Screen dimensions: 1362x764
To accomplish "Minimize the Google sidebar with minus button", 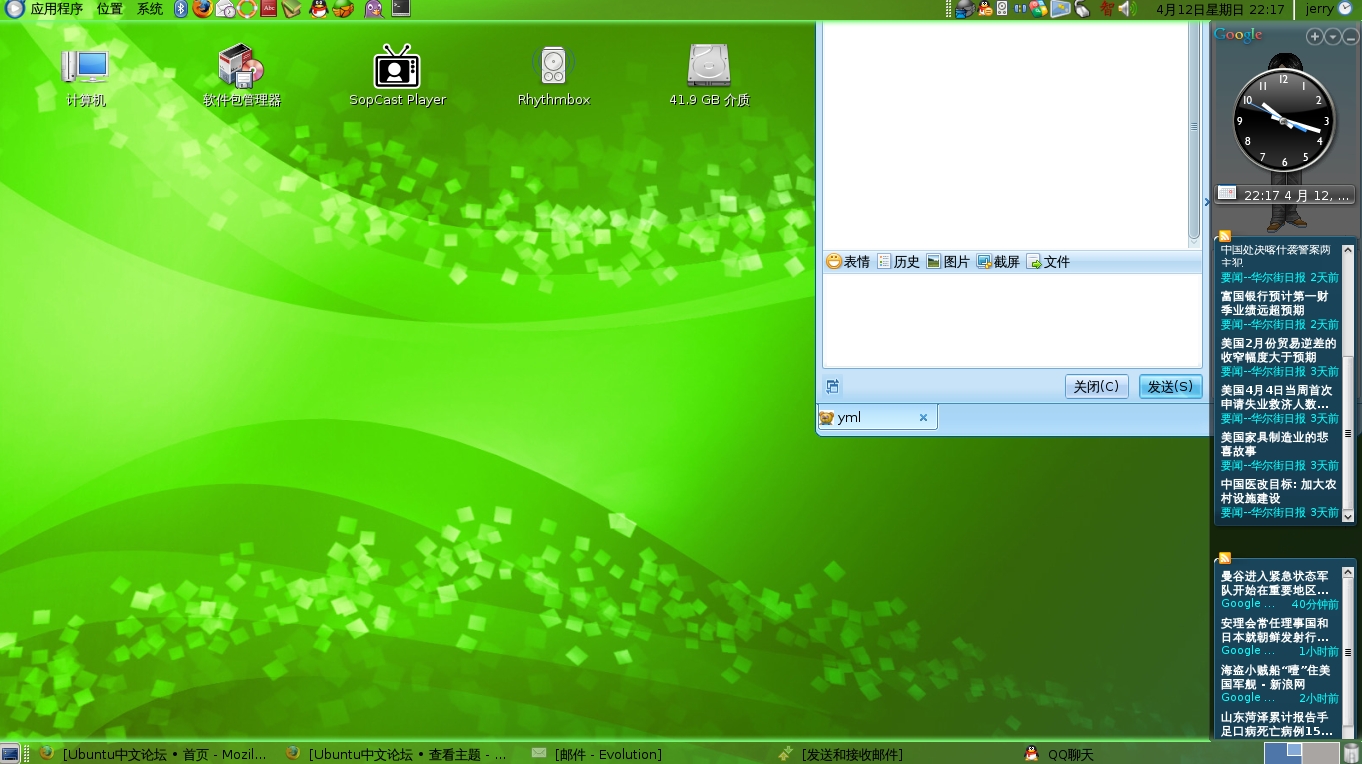I will tap(1351, 37).
